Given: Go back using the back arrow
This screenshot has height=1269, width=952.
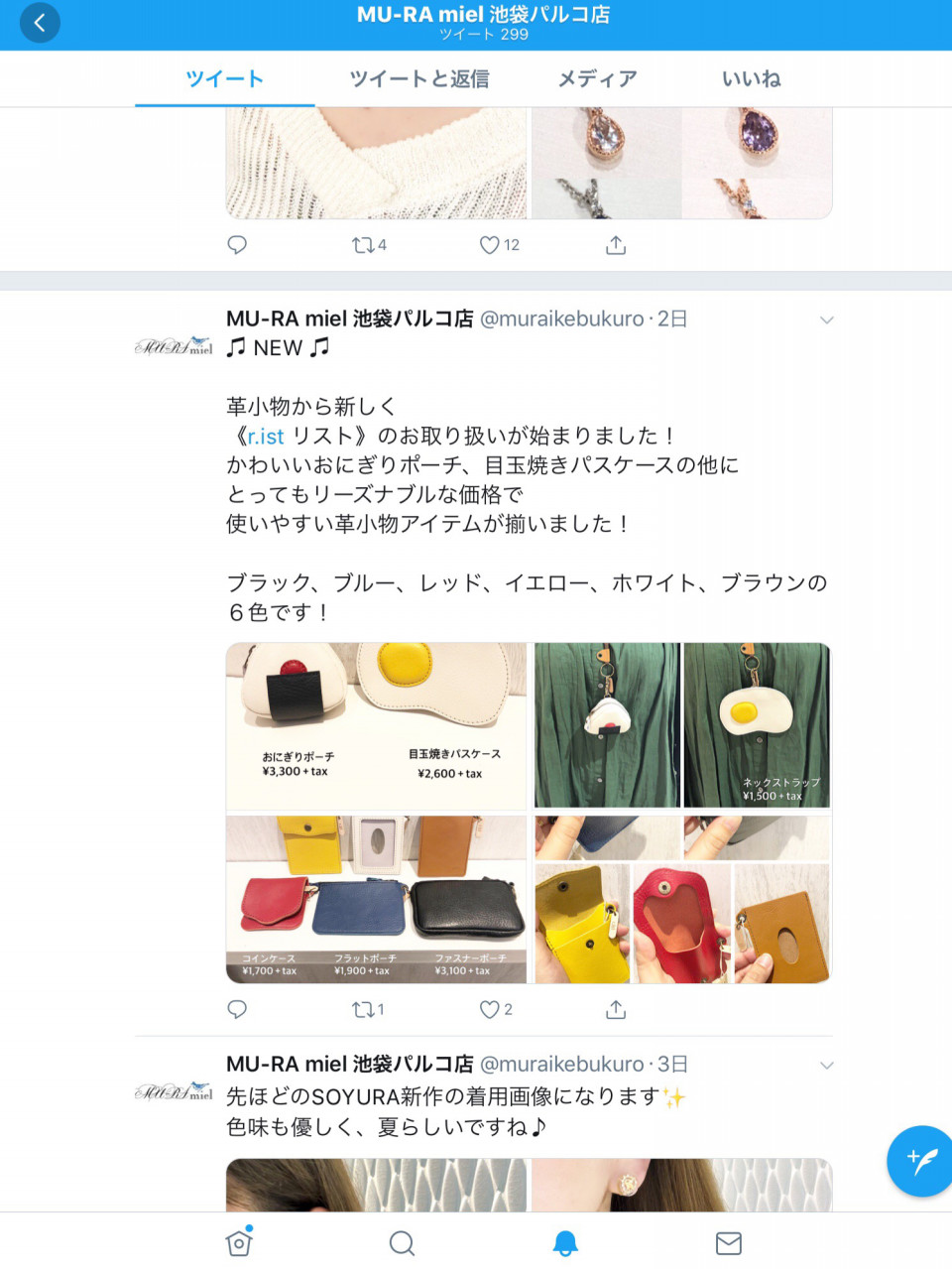Looking at the screenshot, I should [40, 23].
